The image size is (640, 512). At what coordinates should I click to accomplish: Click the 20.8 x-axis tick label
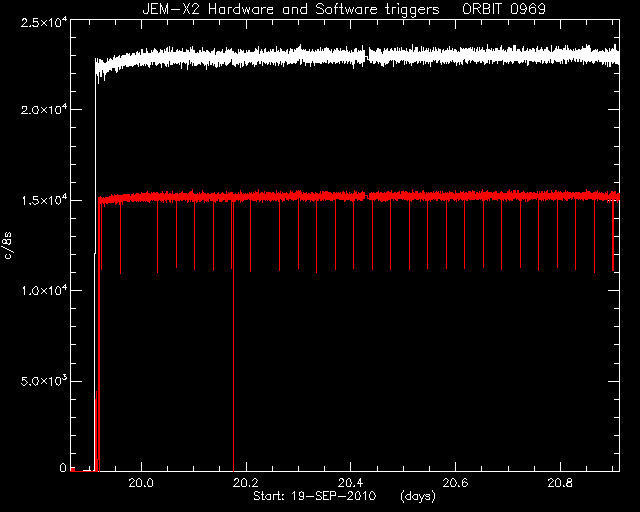pos(560,483)
